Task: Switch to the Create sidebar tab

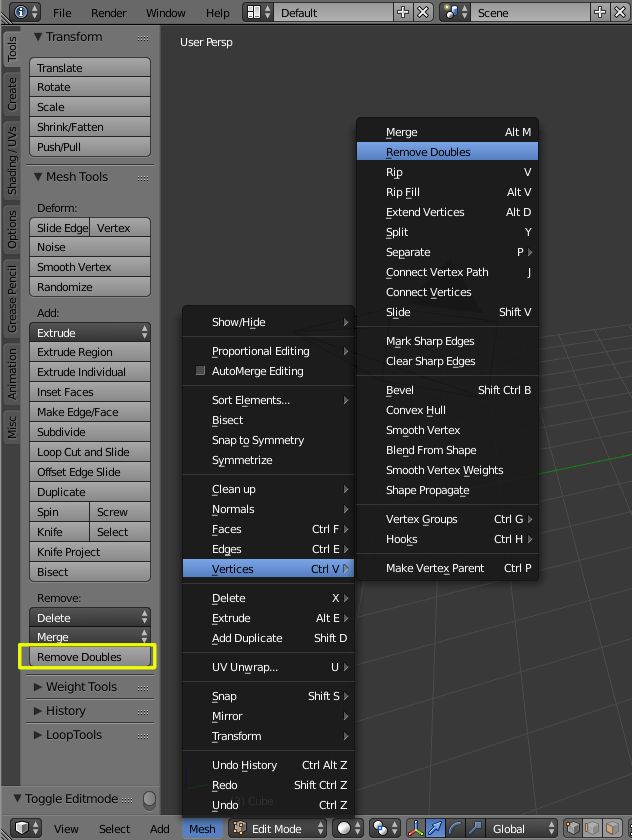Action: (x=11, y=94)
